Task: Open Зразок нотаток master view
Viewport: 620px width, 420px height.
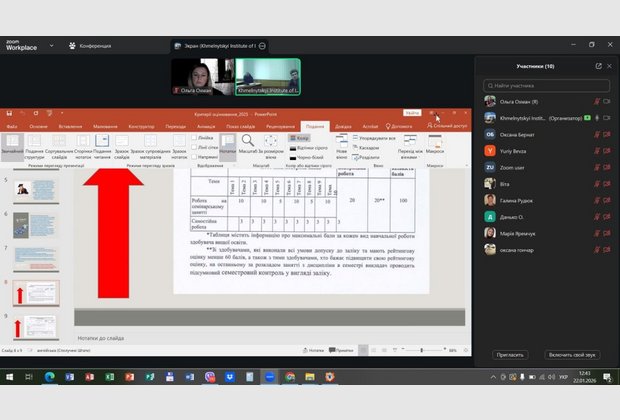Action: [179, 147]
